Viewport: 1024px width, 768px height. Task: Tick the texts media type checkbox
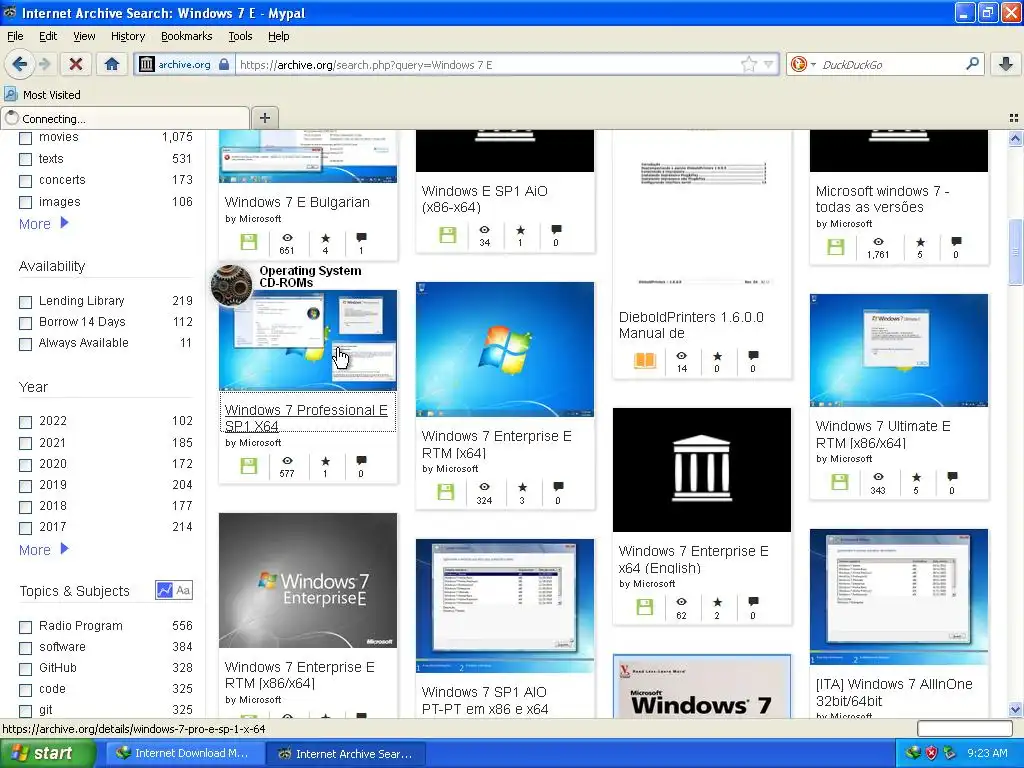pos(25,159)
